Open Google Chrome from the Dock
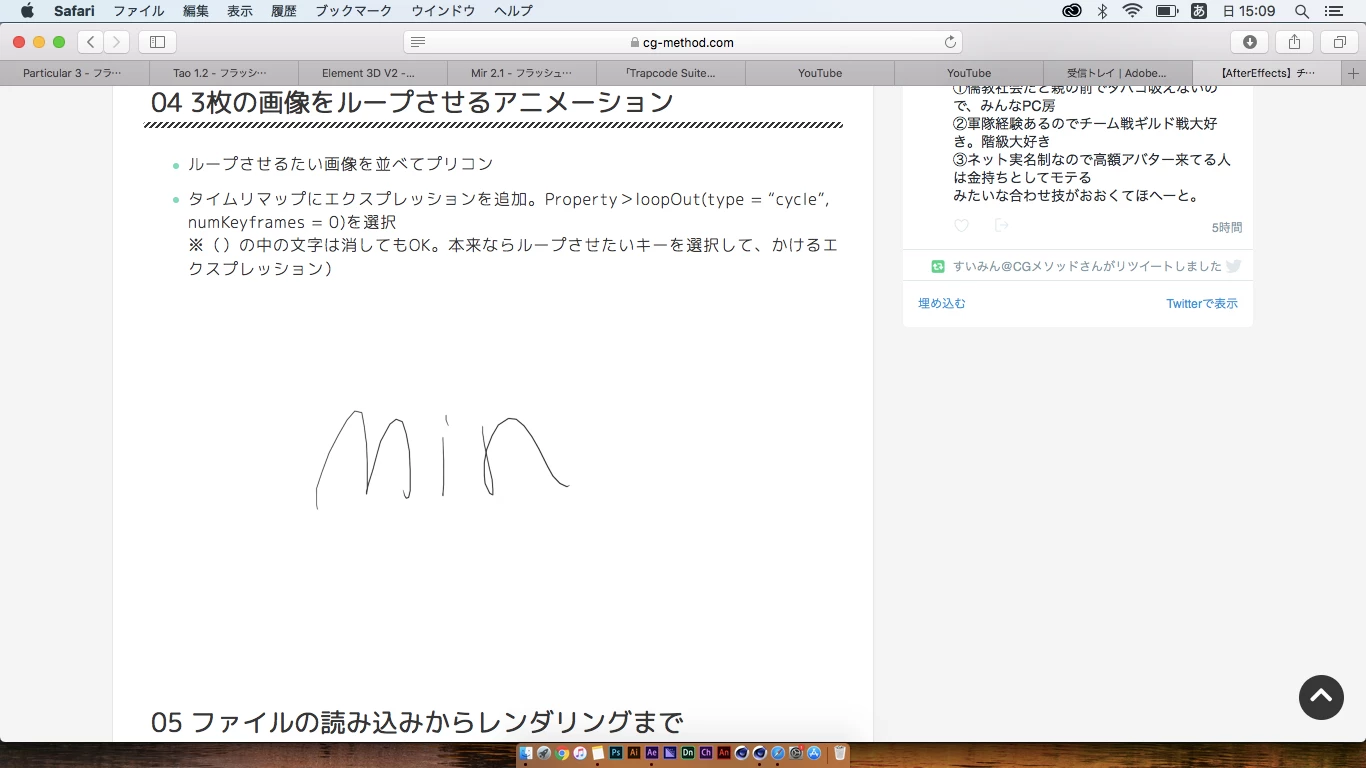Viewport: 1366px width, 768px height. point(562,753)
